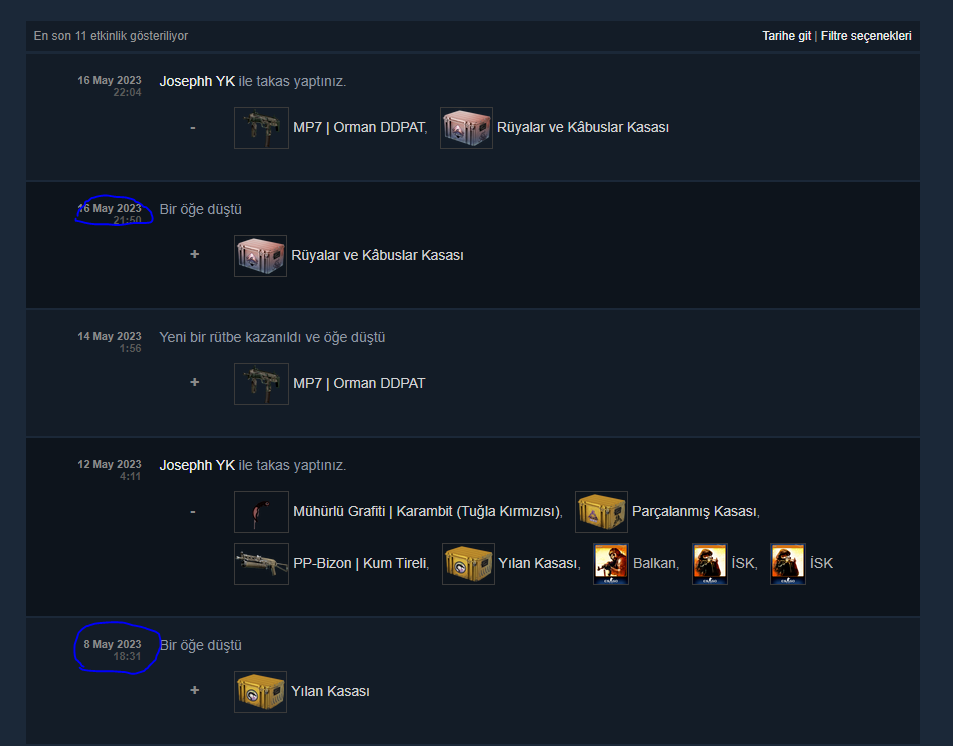Screen dimensions: 953x746
Task: Click MP7 | Orman DDPAT name in 14 May entry
Action: click(359, 384)
